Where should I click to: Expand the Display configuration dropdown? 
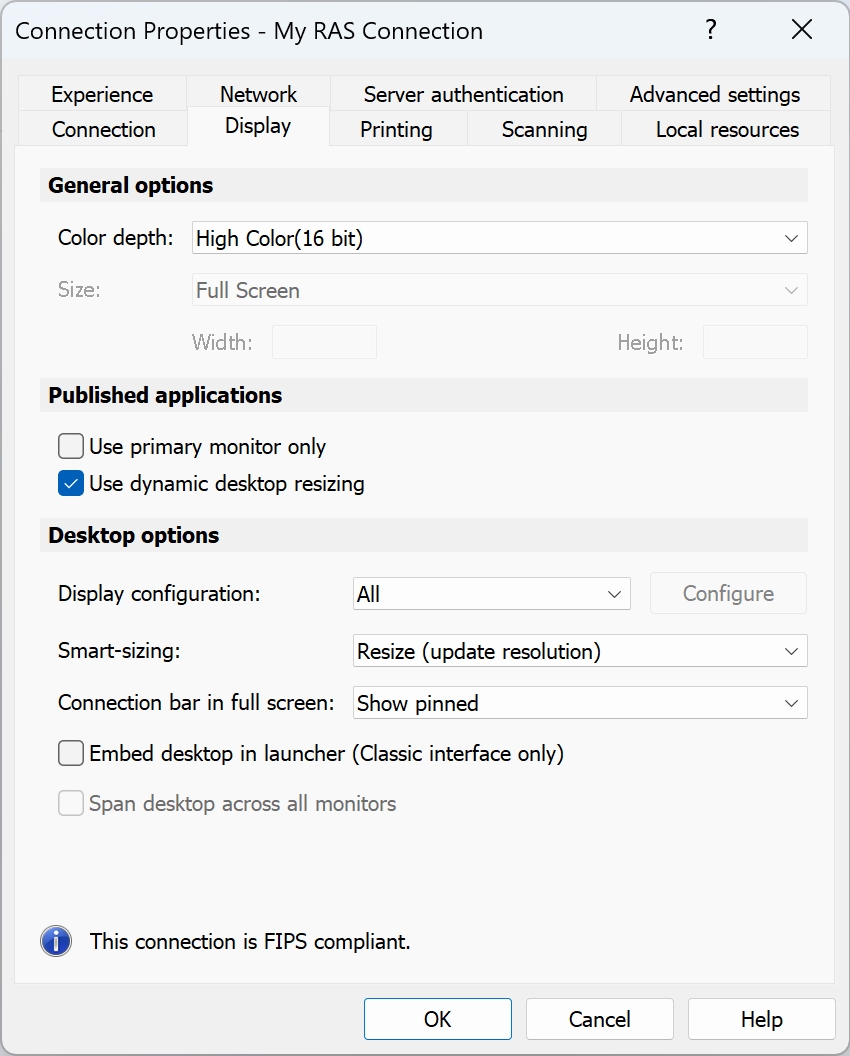pyautogui.click(x=491, y=594)
